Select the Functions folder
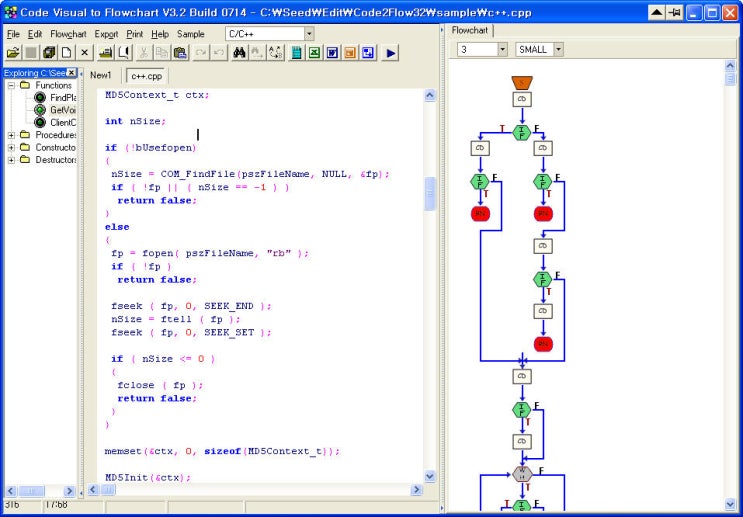743x517 pixels. pyautogui.click(x=53, y=85)
